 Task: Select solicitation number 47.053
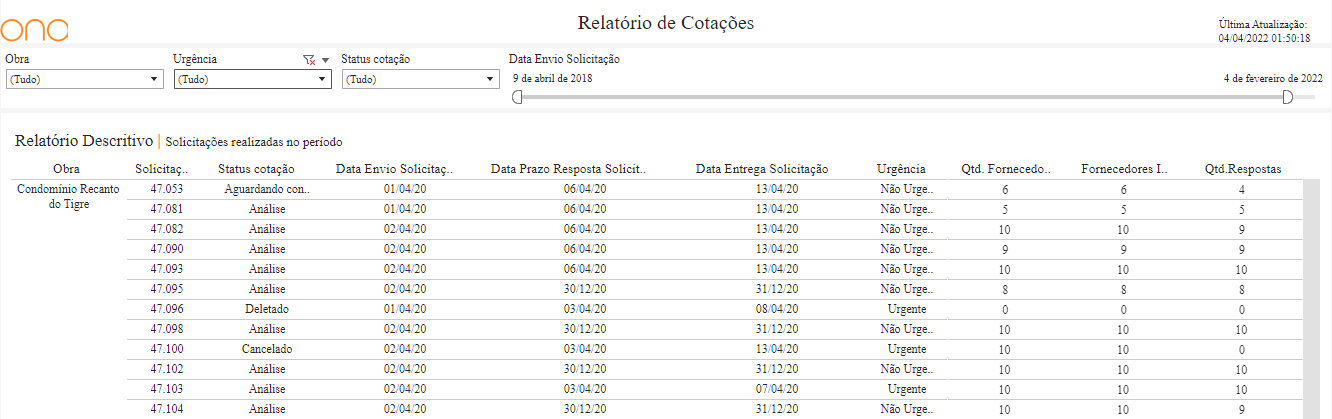(166, 189)
